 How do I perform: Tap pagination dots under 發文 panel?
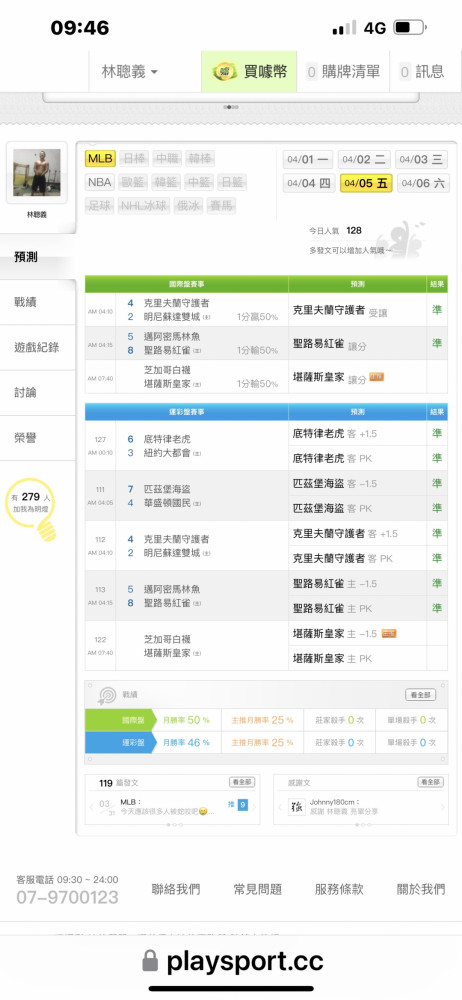click(x=172, y=825)
